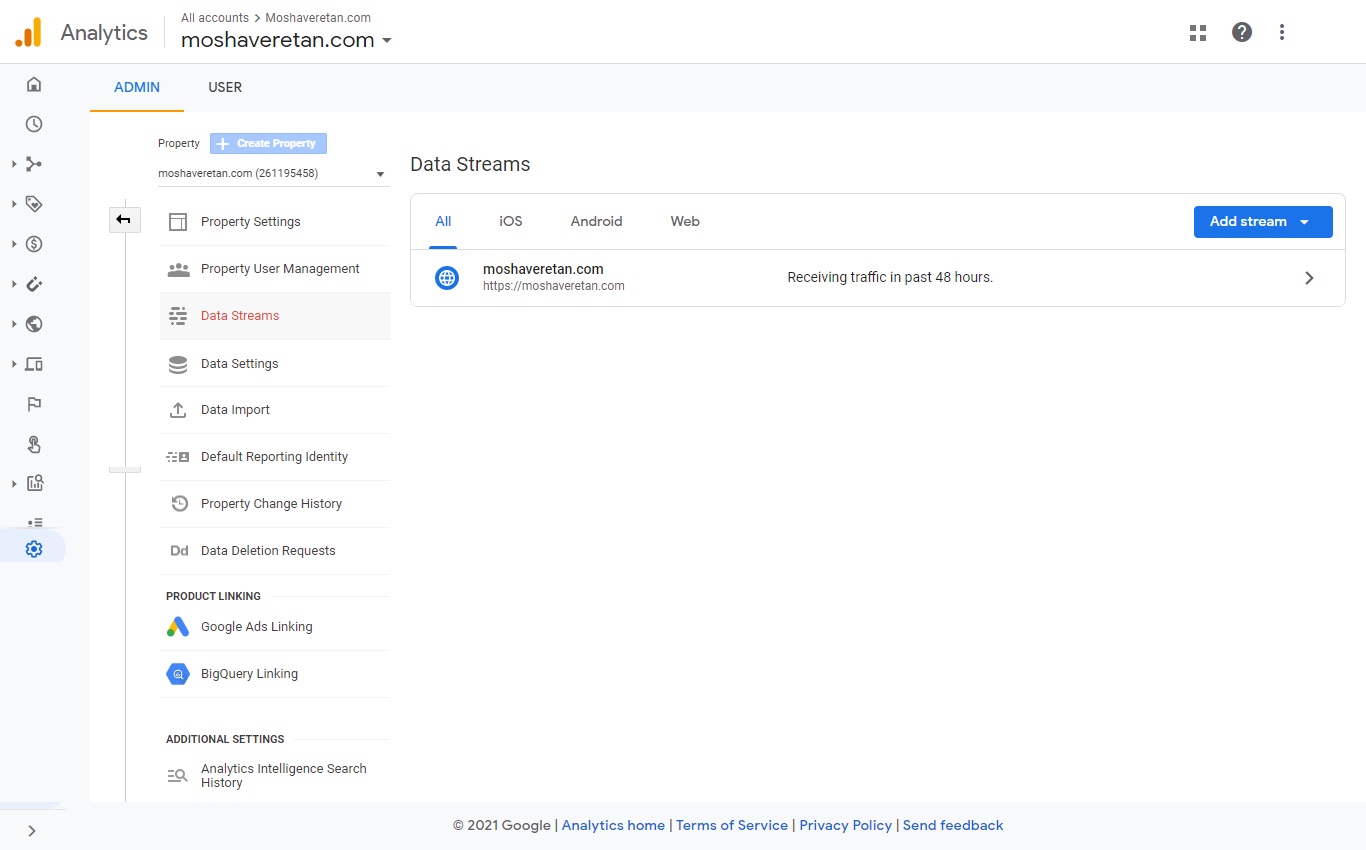The height and width of the screenshot is (850, 1366).
Task: Expand the Engagement section arrow in sidebar
Action: (14, 204)
